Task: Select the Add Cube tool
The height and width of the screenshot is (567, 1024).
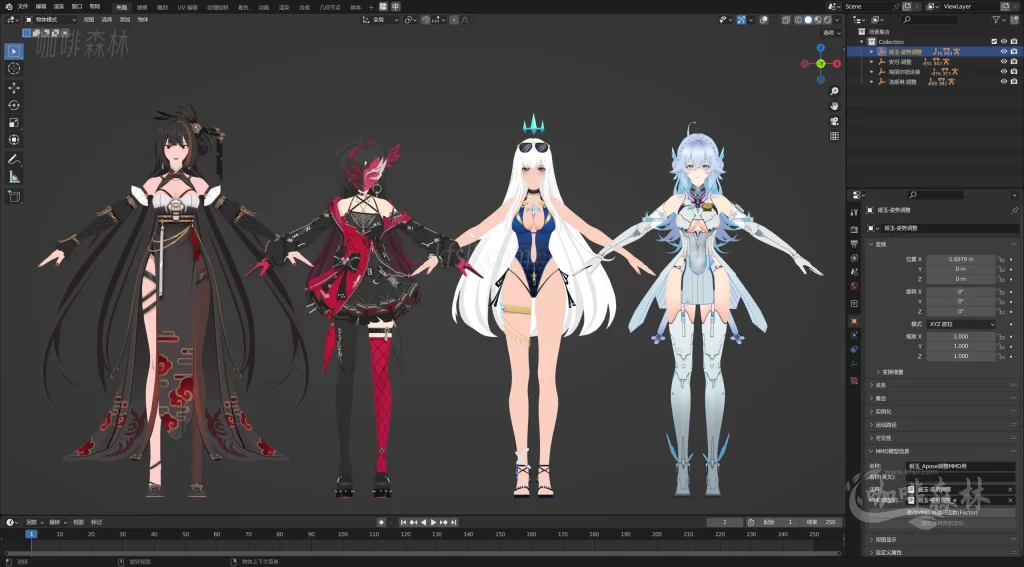Action: pyautogui.click(x=14, y=196)
